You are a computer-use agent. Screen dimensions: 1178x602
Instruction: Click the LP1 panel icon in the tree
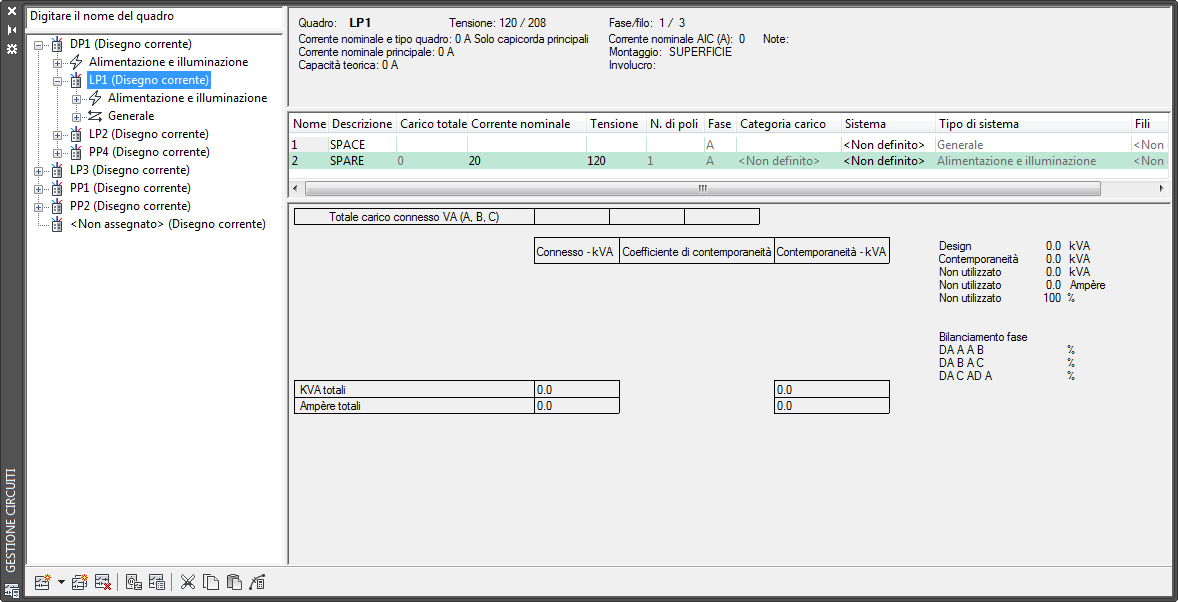[76, 80]
